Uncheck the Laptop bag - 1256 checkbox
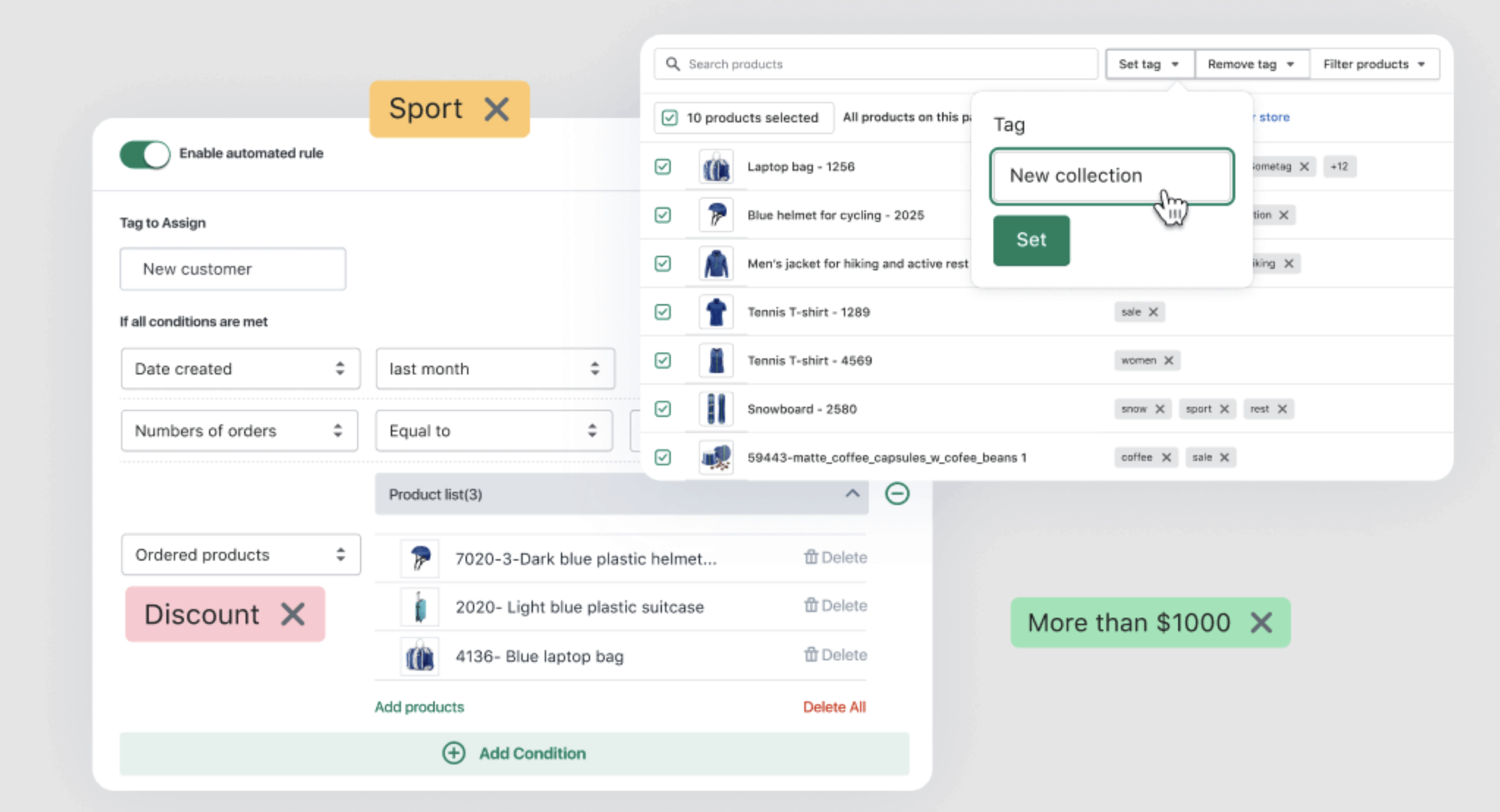 click(663, 167)
